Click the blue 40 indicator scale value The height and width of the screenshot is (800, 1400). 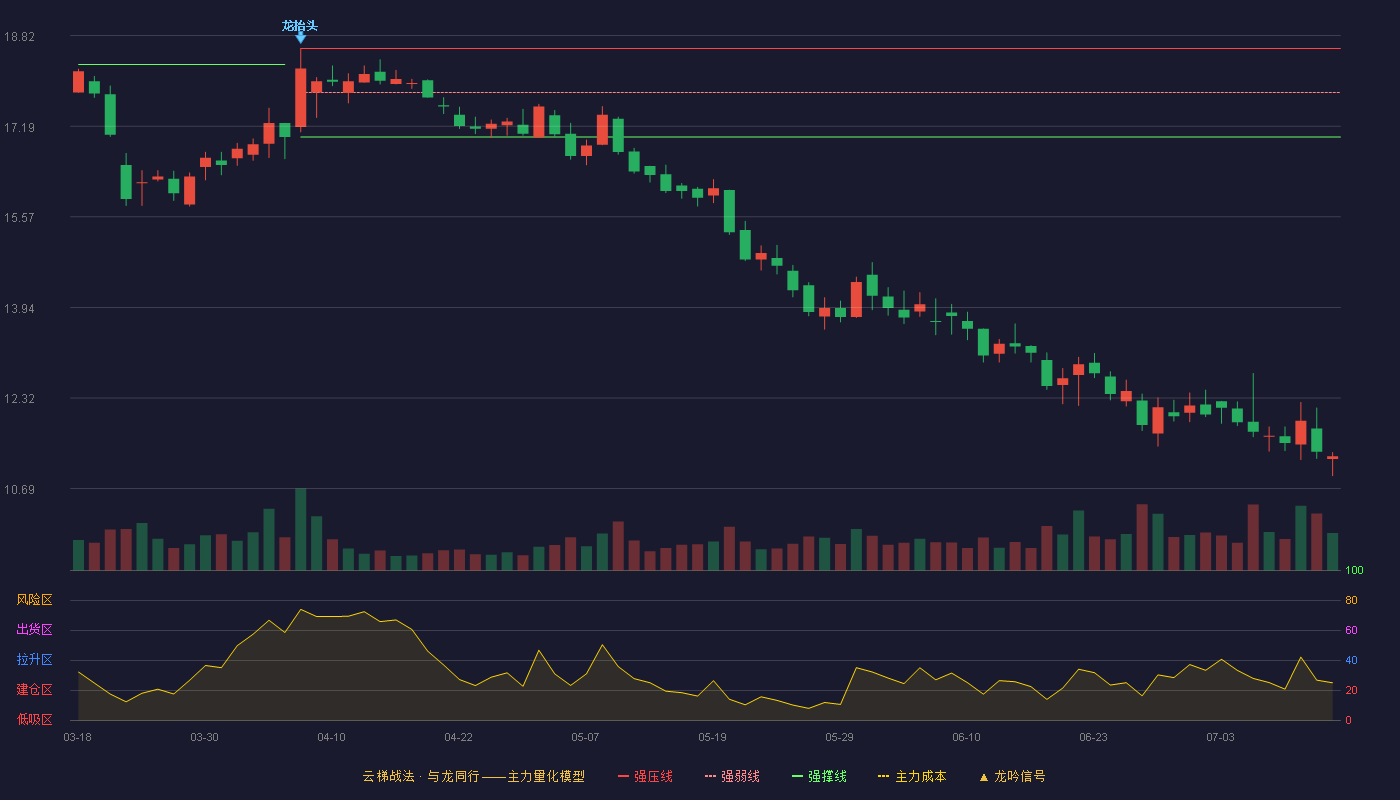click(x=1351, y=660)
